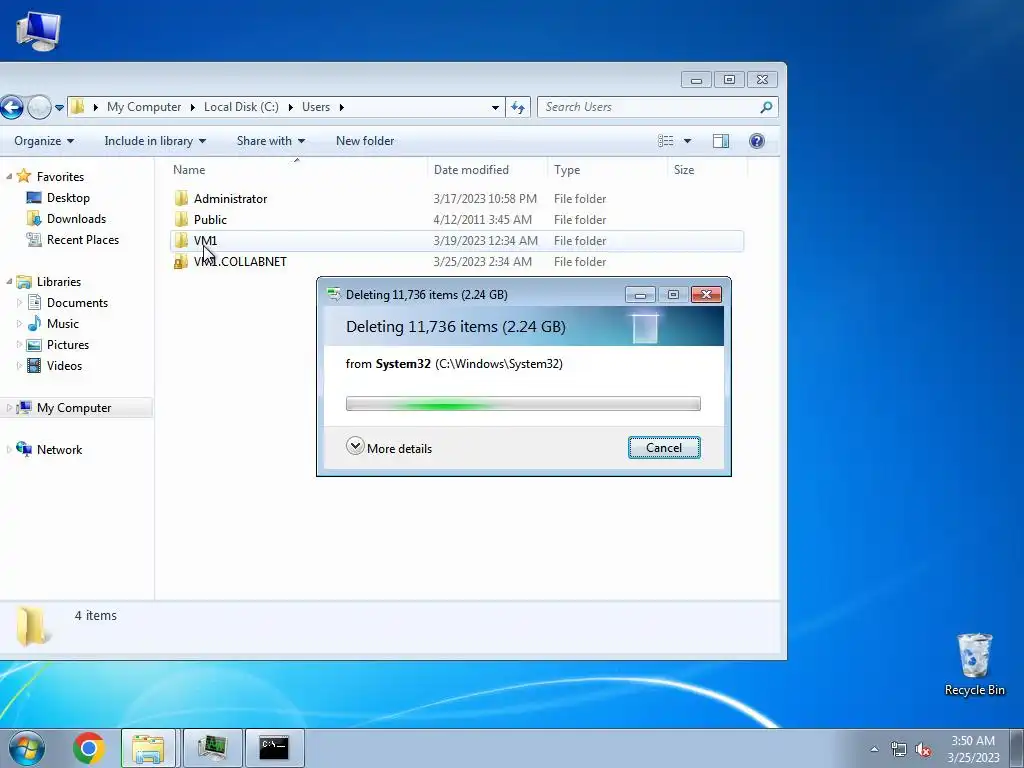Launch Google Chrome from taskbar

point(89,748)
